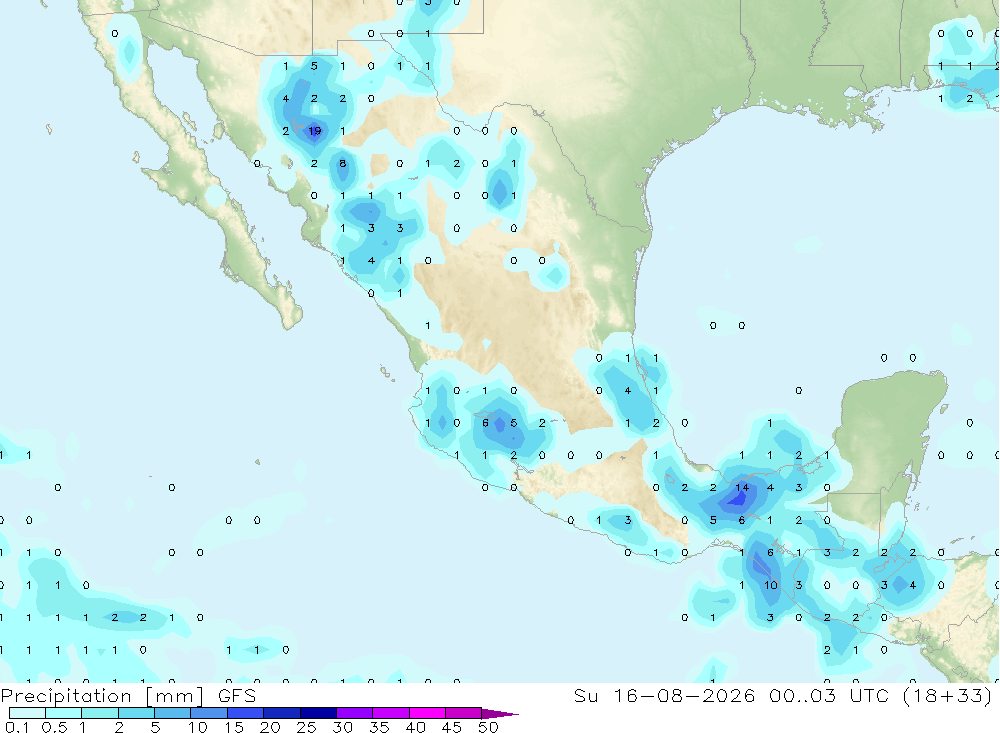Click the '45' legend scale label

[x=452, y=727]
